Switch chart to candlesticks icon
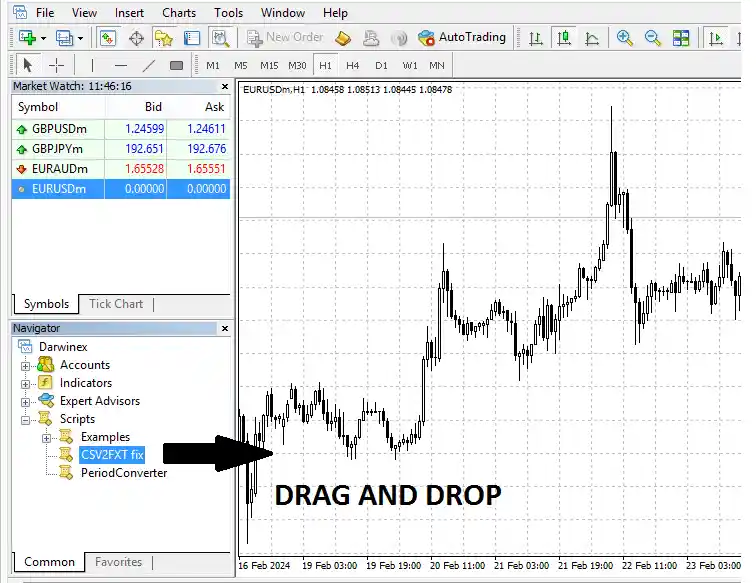Image resolution: width=756 pixels, height=583 pixels. pyautogui.click(x=564, y=38)
